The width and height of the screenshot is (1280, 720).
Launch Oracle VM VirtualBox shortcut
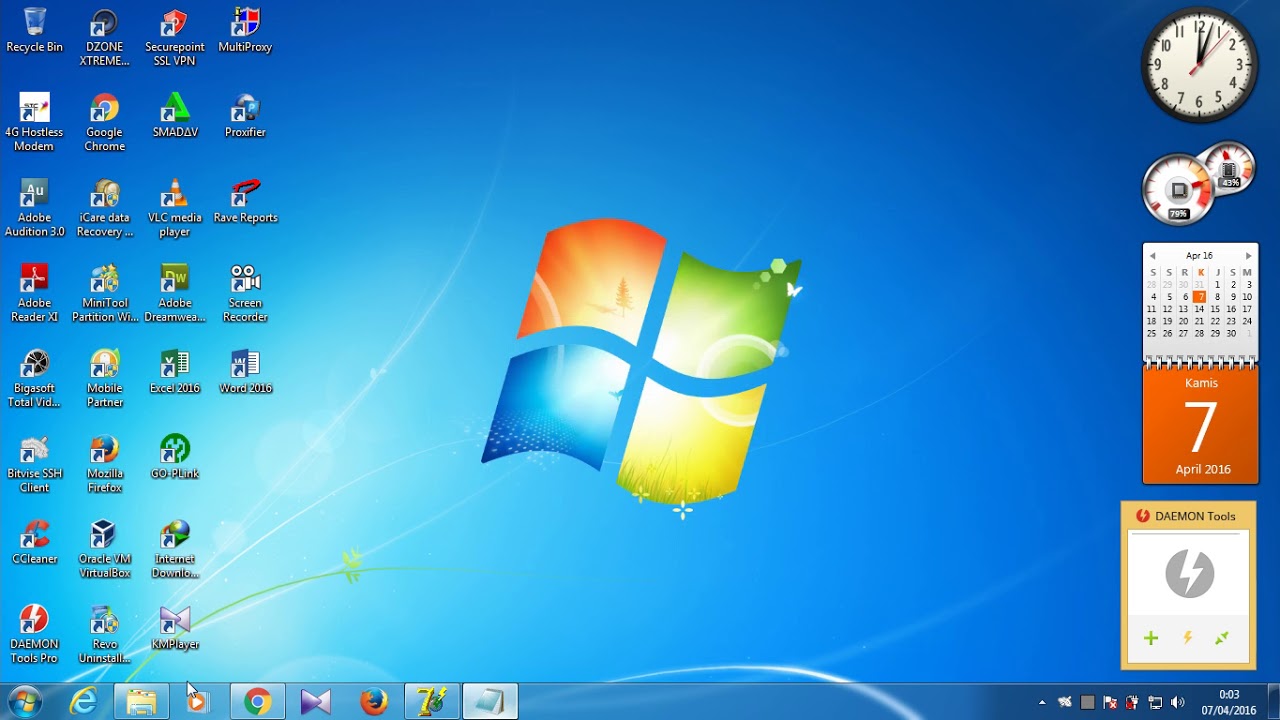point(104,549)
